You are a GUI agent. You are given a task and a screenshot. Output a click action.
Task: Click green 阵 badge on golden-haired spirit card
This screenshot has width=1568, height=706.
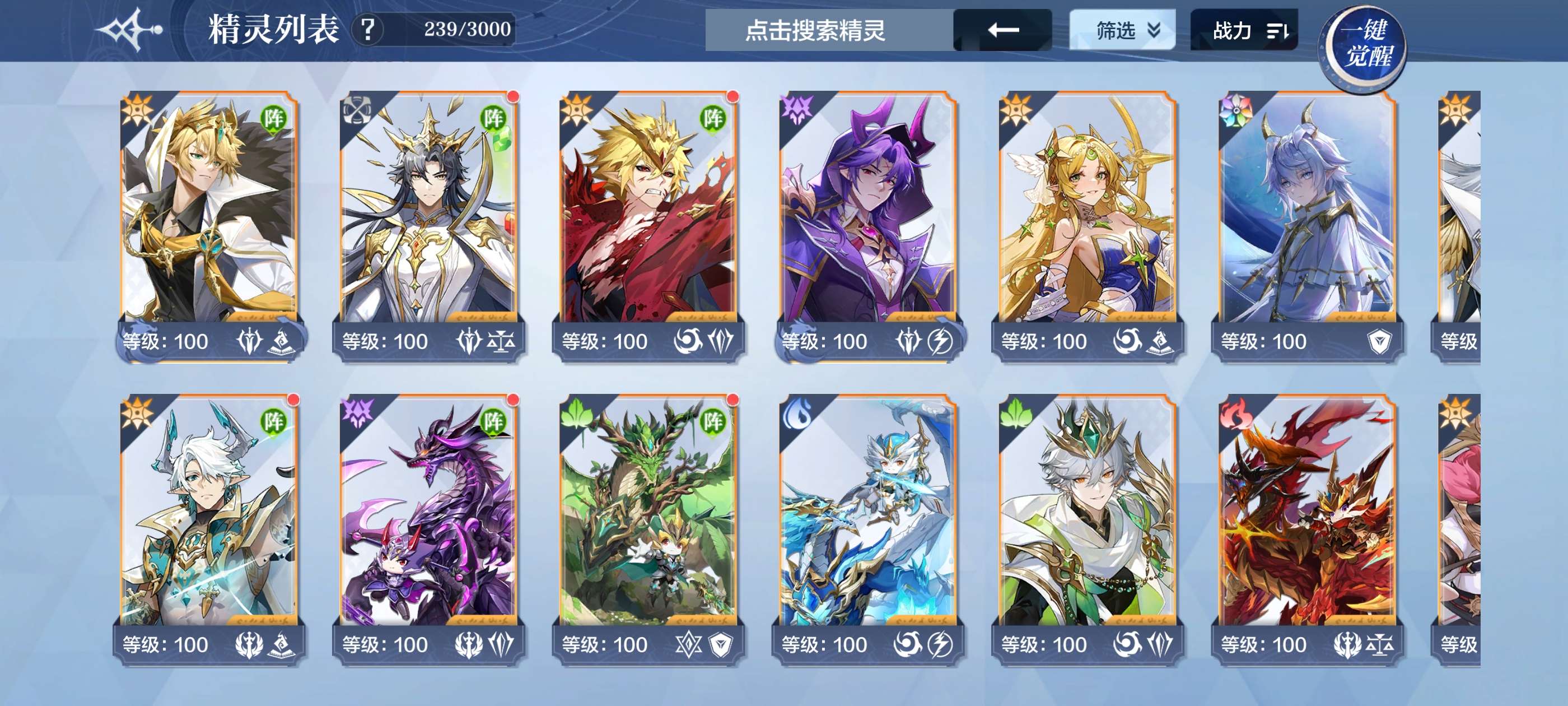pos(273,118)
